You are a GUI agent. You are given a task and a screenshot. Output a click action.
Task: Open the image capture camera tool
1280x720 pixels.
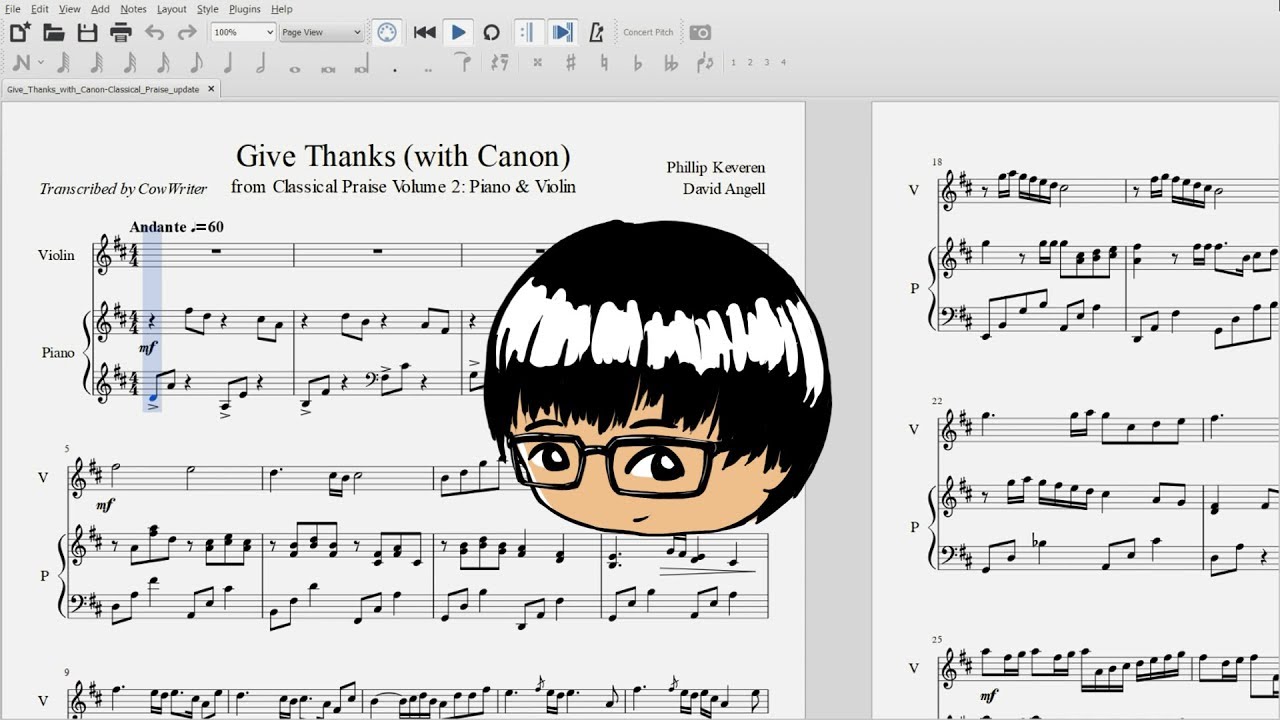[700, 32]
